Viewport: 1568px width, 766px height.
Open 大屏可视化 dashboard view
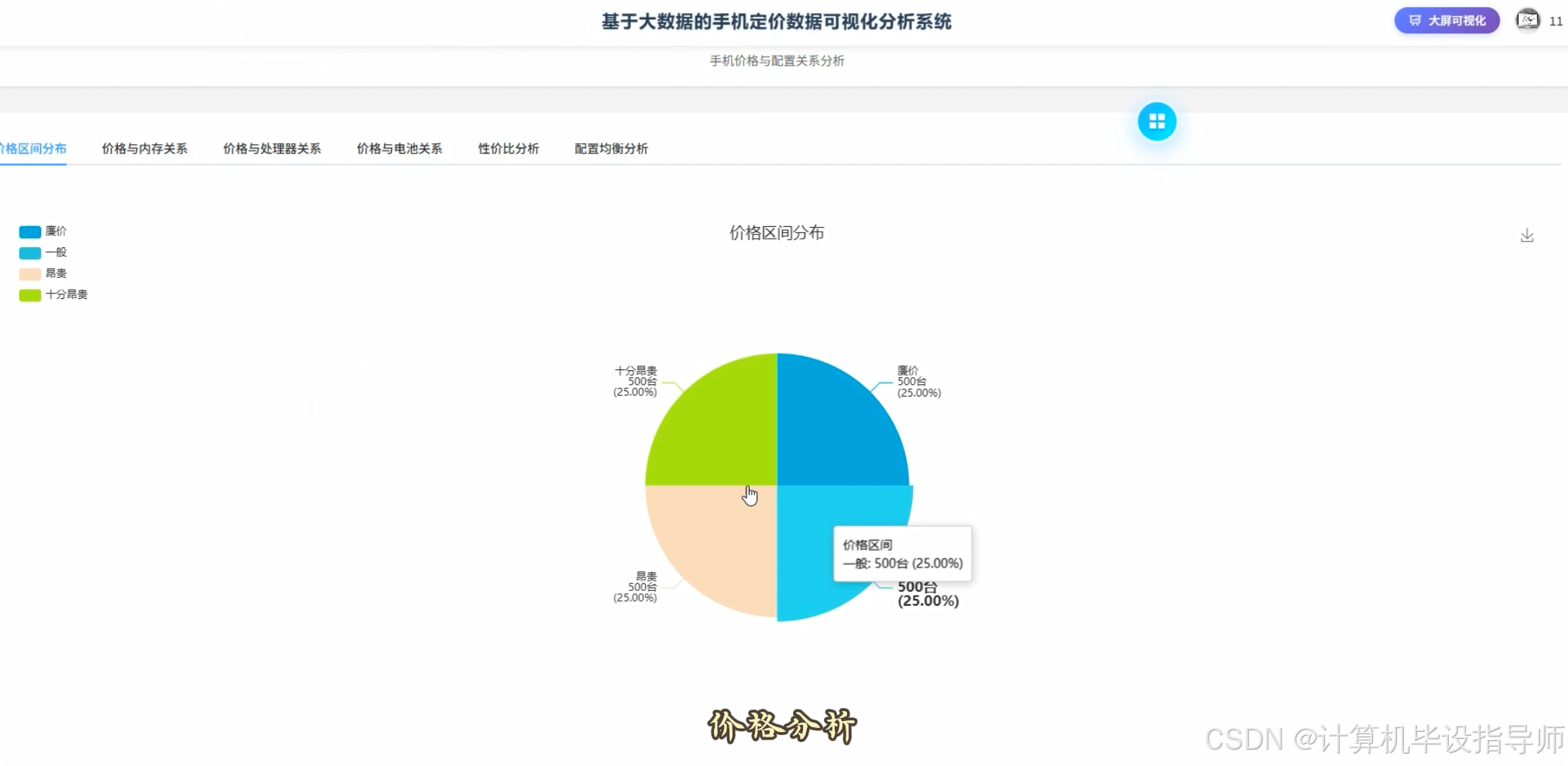coord(1446,21)
